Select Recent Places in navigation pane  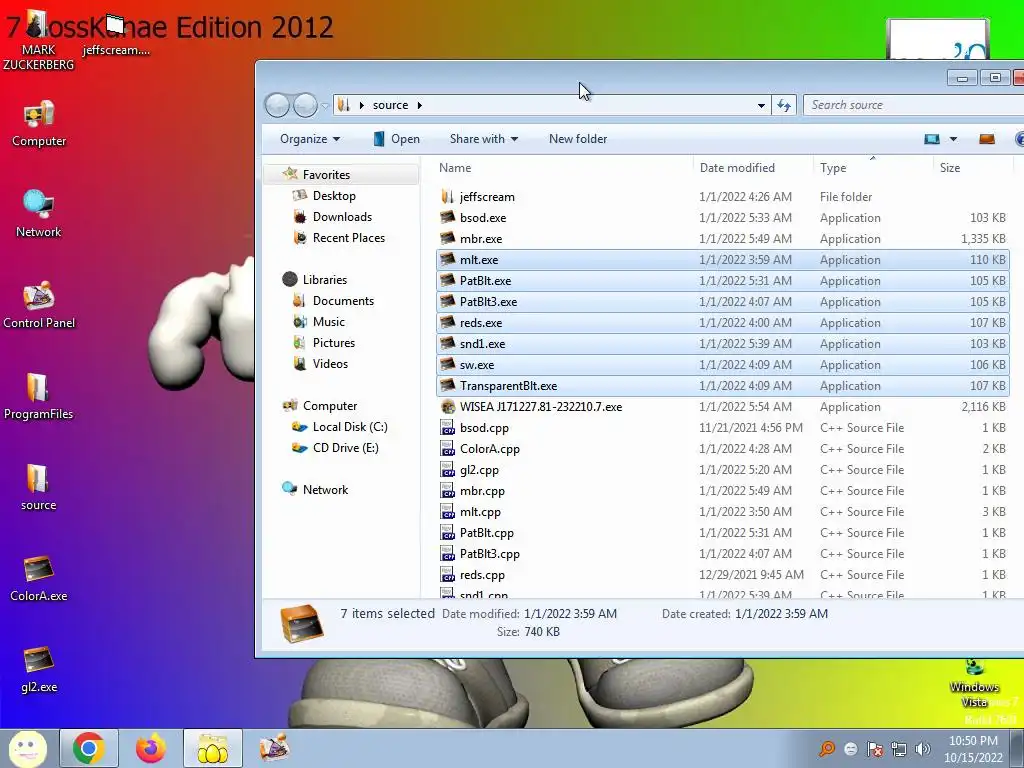[x=348, y=238]
